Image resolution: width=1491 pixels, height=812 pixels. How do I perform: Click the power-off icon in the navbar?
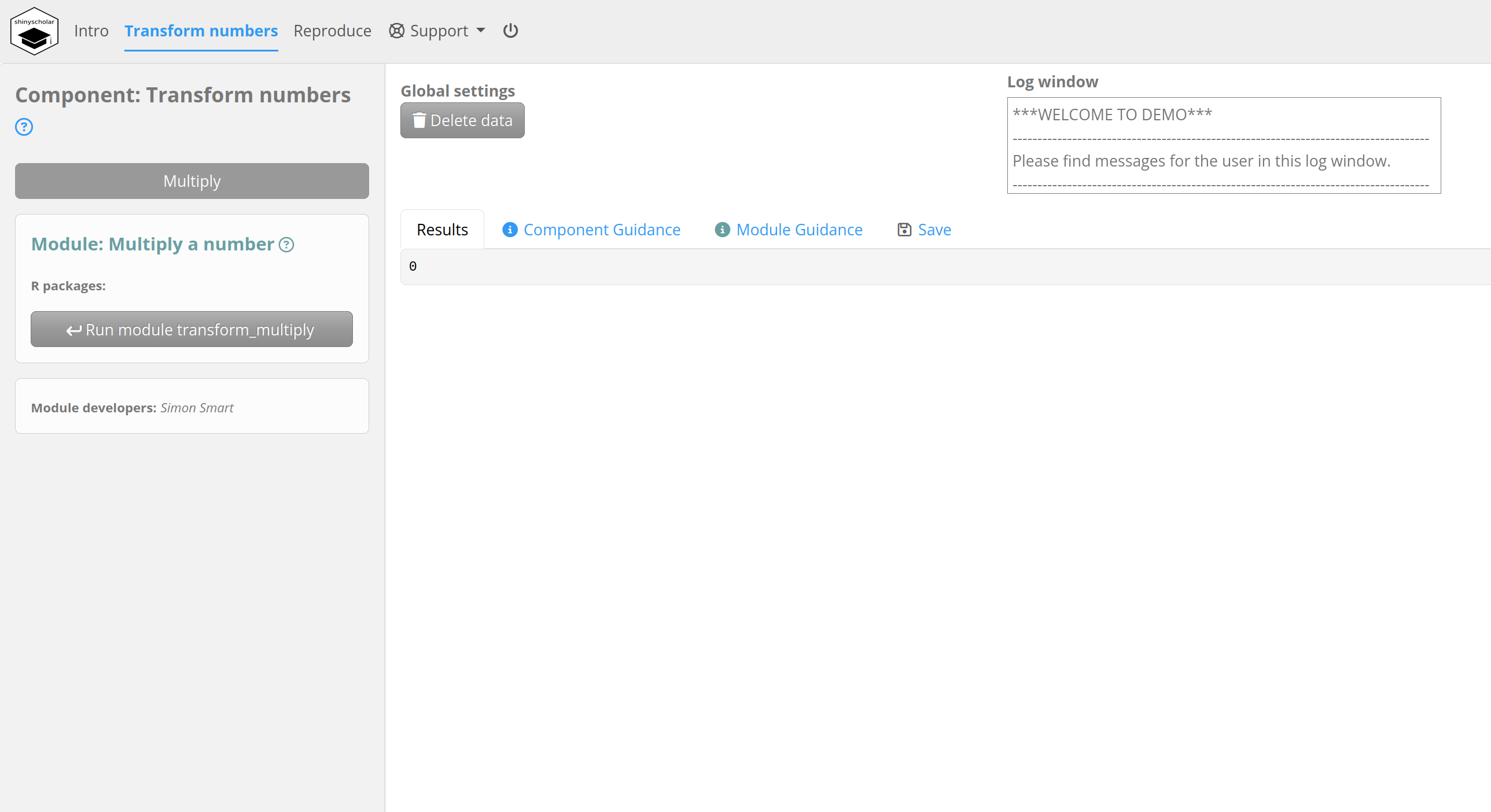click(x=510, y=31)
